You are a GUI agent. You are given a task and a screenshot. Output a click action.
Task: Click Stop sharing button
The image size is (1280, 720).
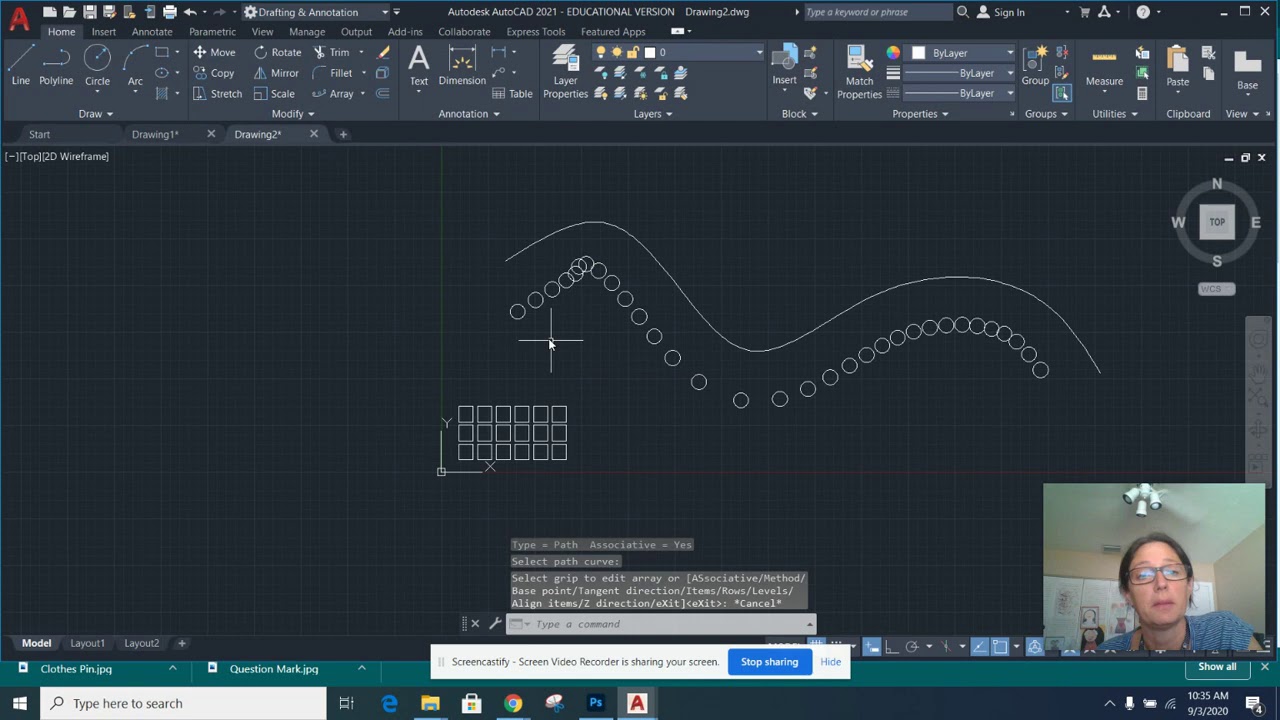[769, 662]
